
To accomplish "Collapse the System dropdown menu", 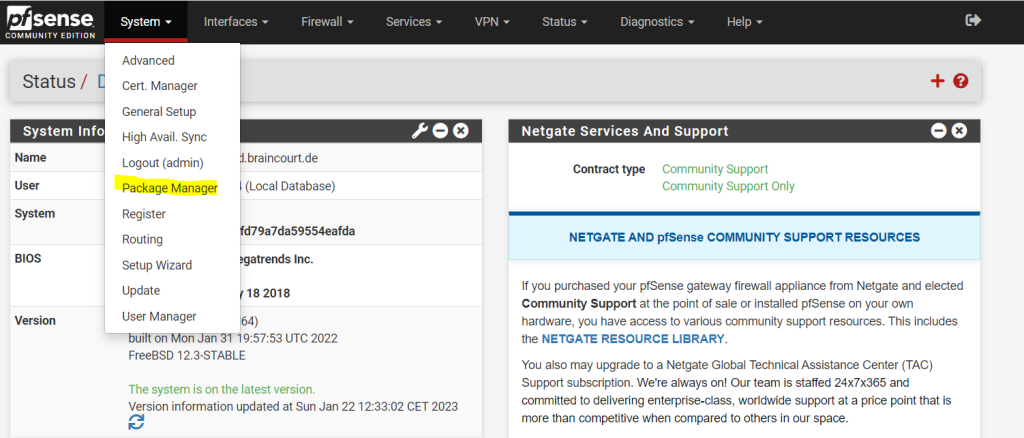I will 146,22.
